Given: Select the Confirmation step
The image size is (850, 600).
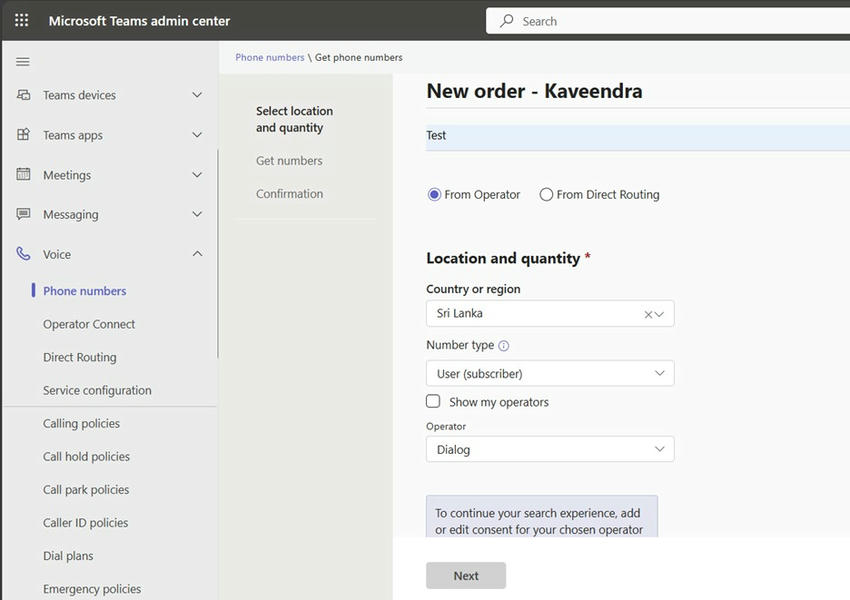Looking at the screenshot, I should coord(289,193).
